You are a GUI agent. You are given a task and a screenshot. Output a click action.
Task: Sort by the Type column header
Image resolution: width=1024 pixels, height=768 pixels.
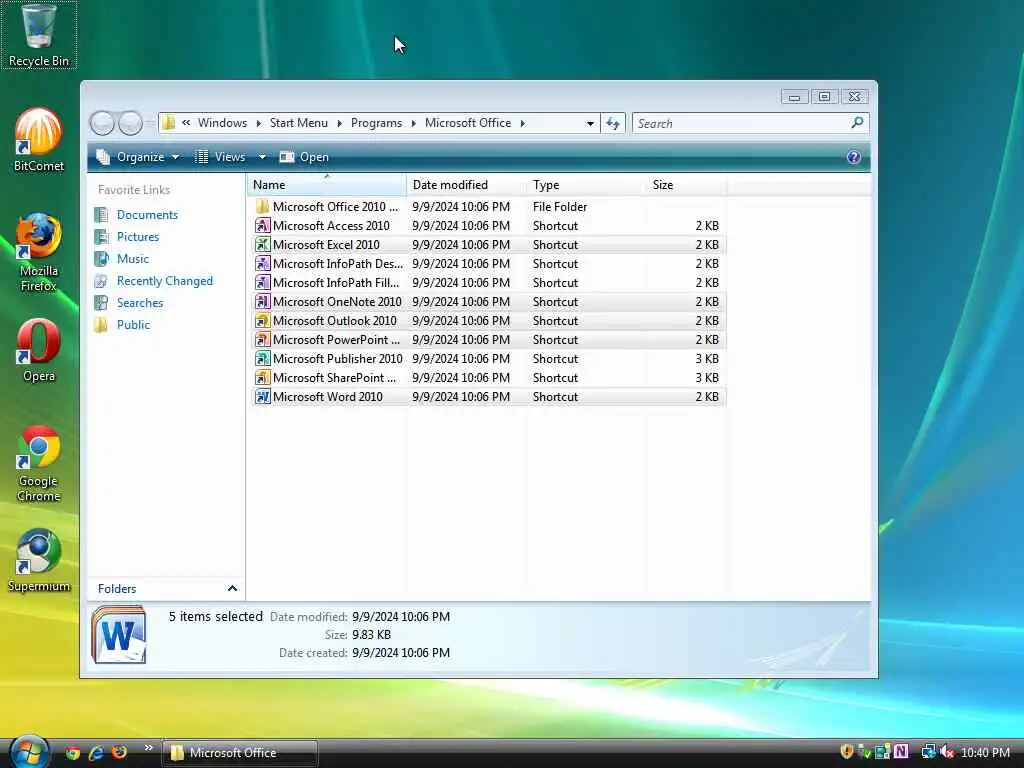click(586, 185)
